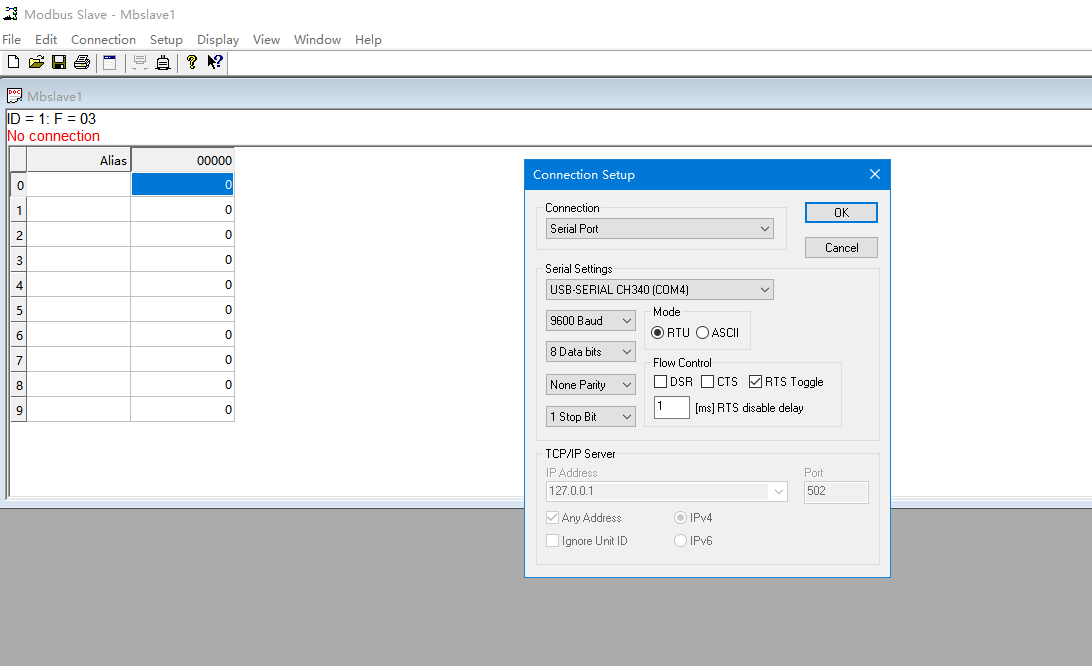The height and width of the screenshot is (666, 1092).
Task: Click the New document toolbar icon
Action: point(13,62)
